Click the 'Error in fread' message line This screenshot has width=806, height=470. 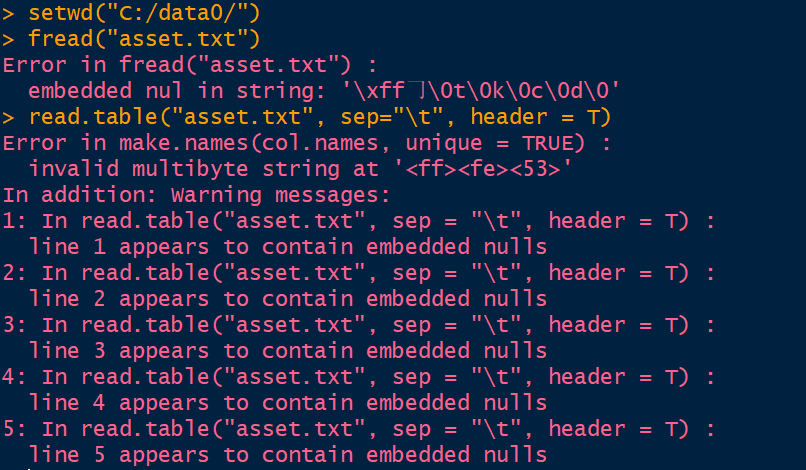point(192,66)
